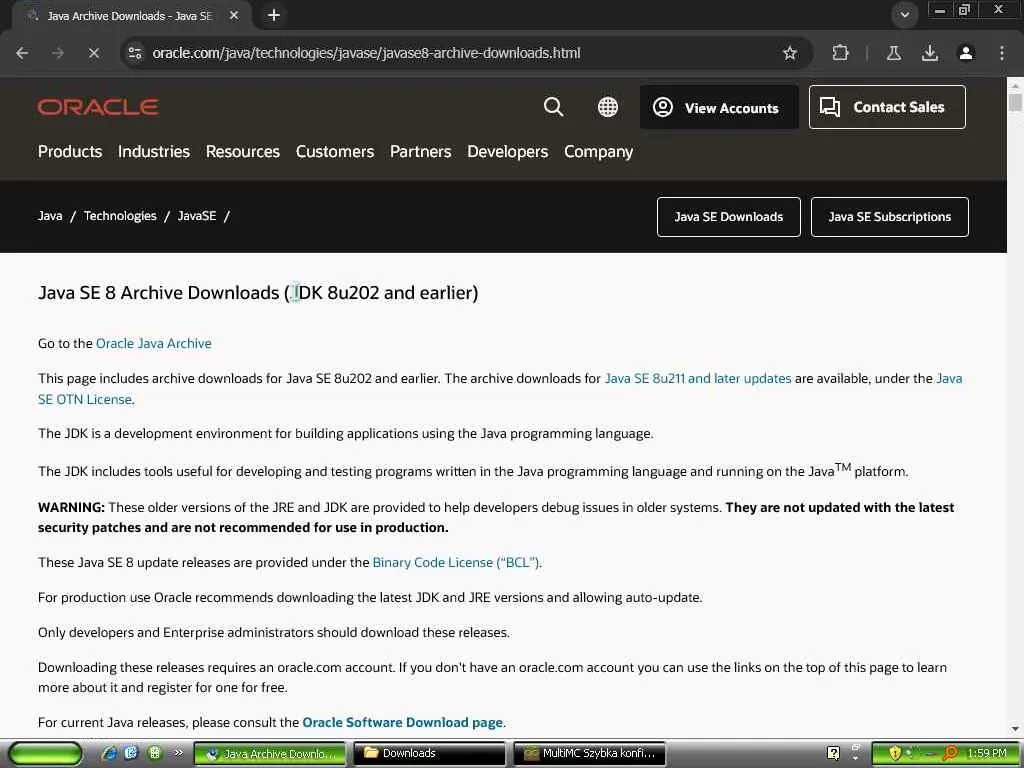Open the Company menu
1024x768 pixels.
[x=598, y=152]
